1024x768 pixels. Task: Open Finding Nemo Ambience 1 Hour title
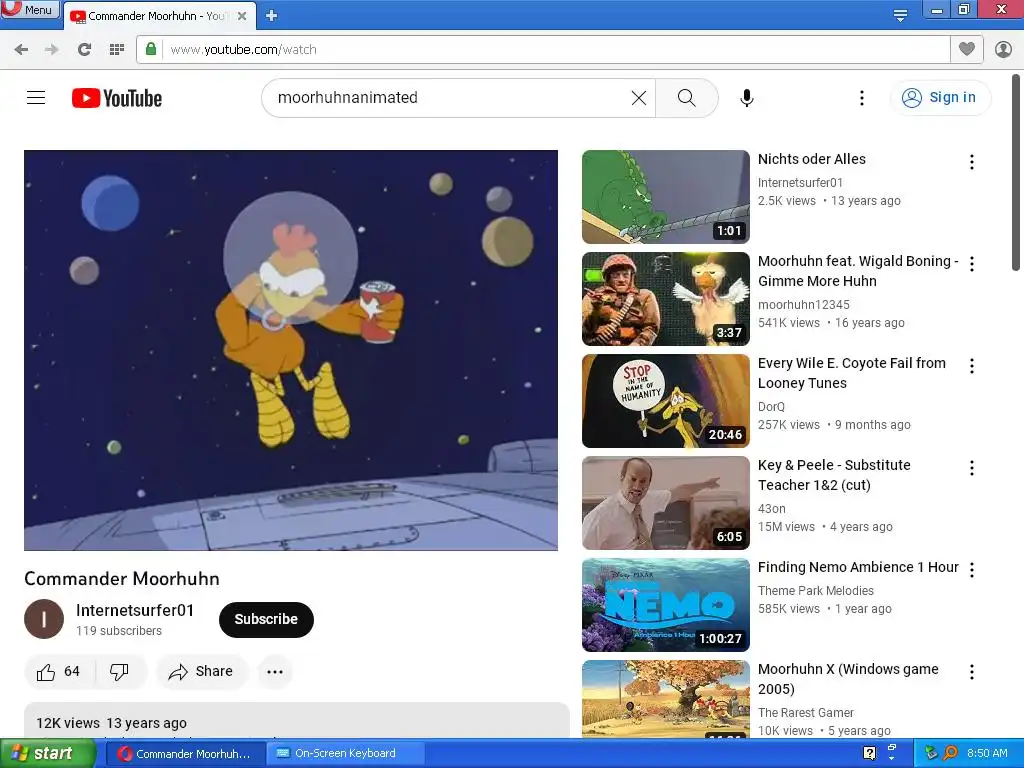click(x=858, y=567)
